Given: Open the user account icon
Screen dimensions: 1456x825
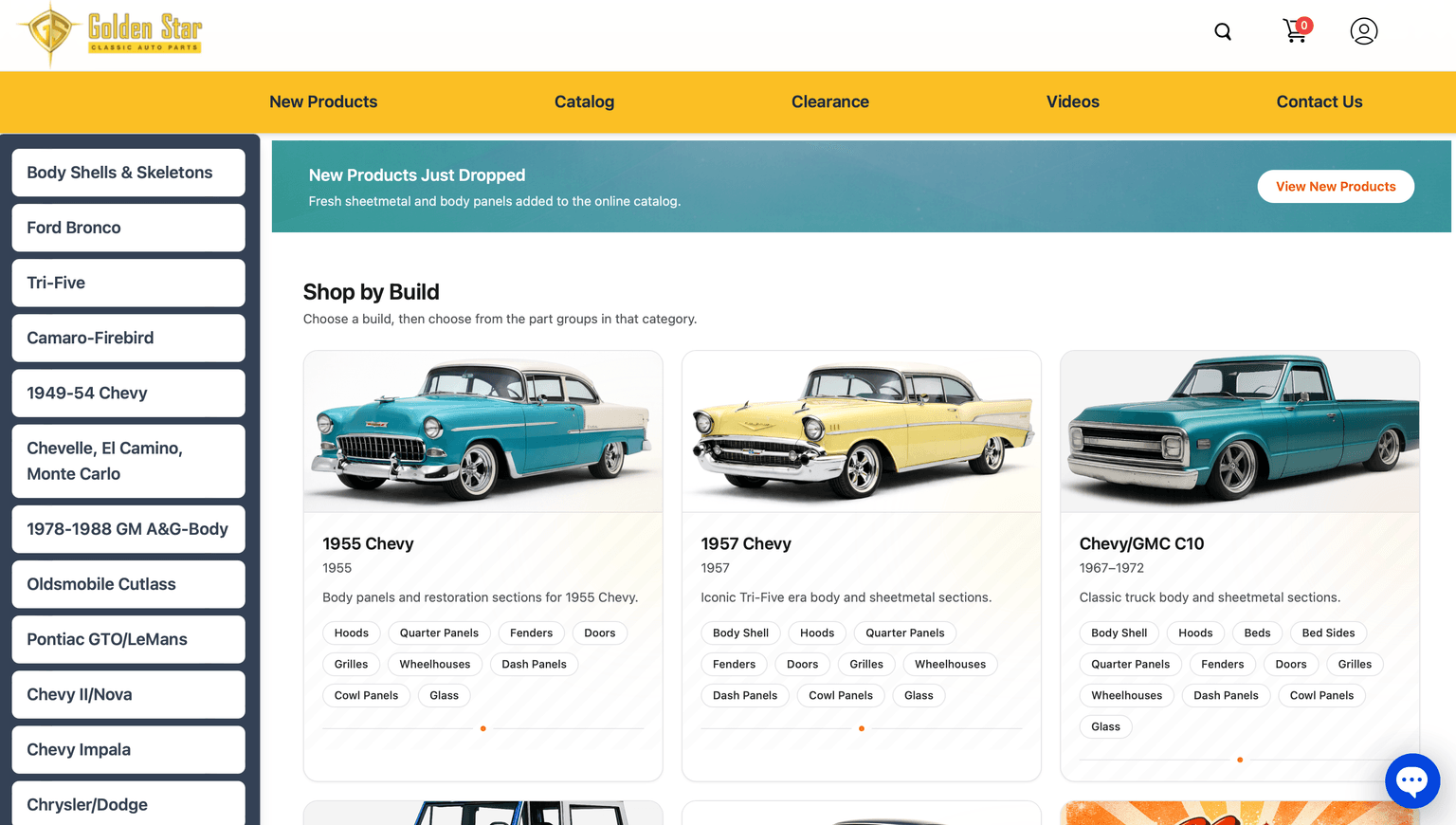Looking at the screenshot, I should click(x=1363, y=31).
